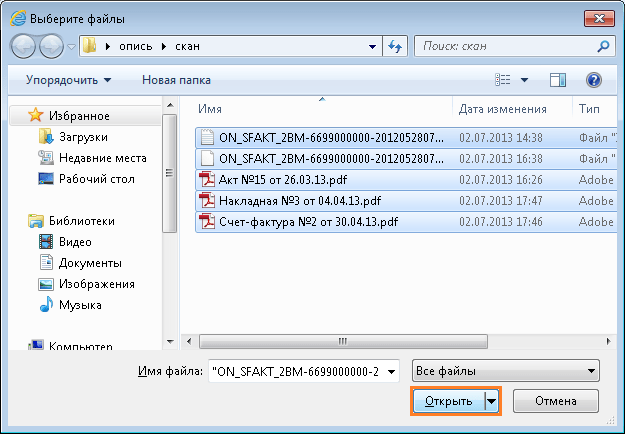Toggle the preview pane icon
Viewport: 626px width, 435px height.
558,79
